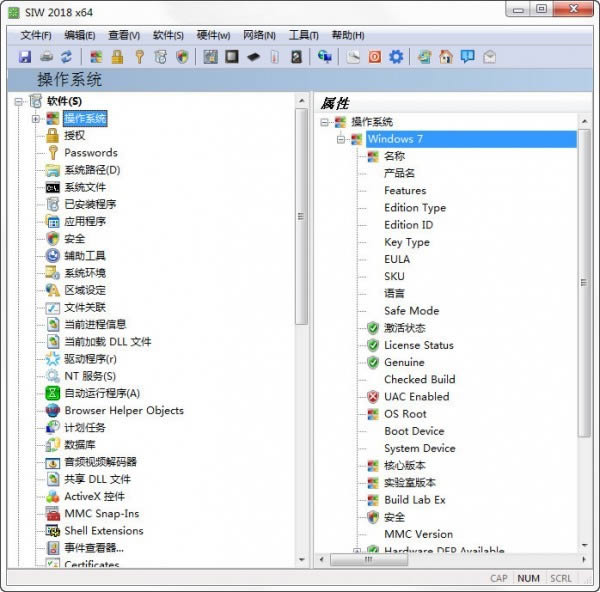Open the 软件(S) menu
Screen dimensions: 600x592
(x=168, y=36)
